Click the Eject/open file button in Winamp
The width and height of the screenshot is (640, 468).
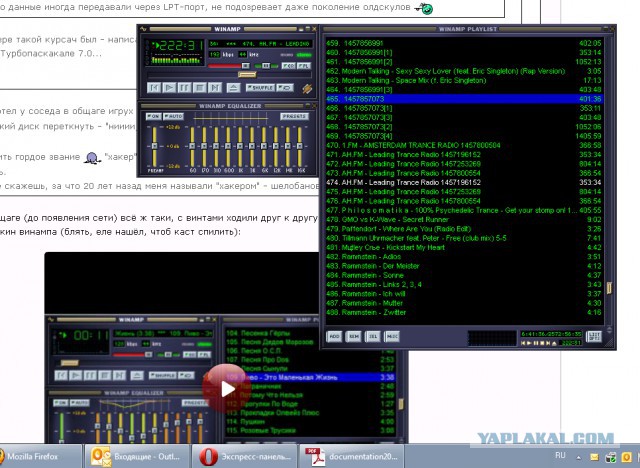click(x=233, y=88)
